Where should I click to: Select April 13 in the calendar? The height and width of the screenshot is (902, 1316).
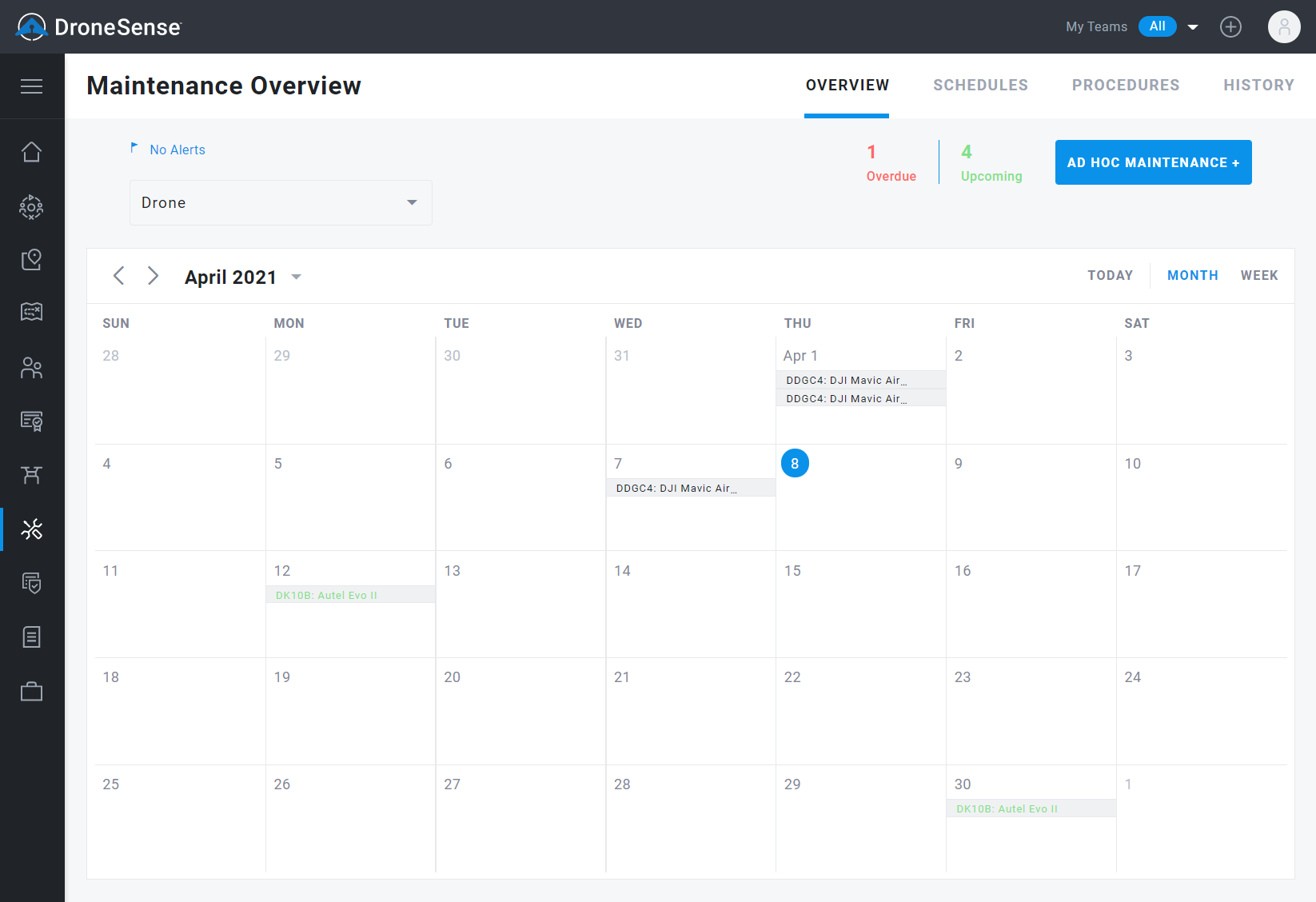(x=453, y=571)
